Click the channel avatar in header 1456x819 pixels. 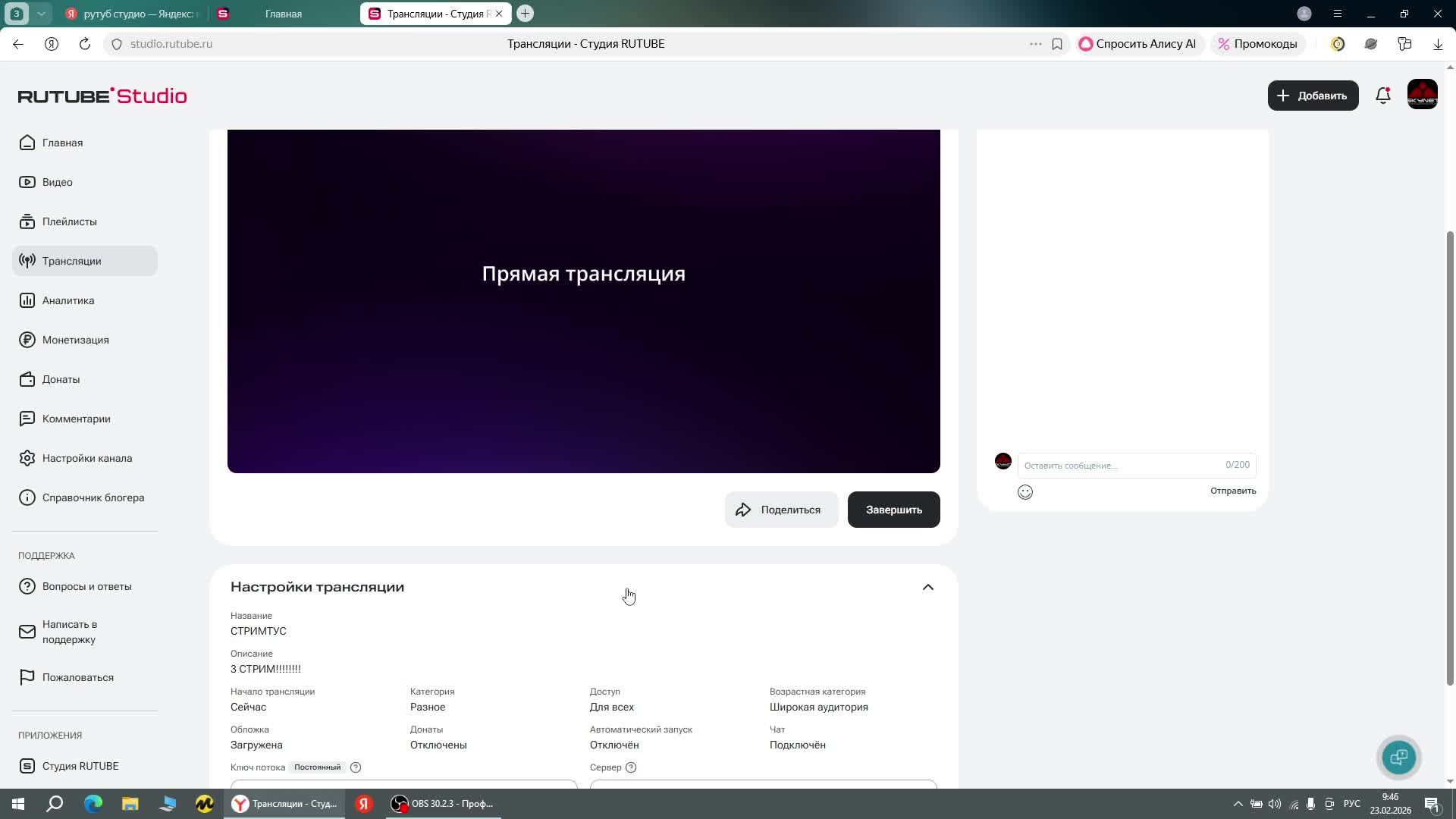[1422, 95]
